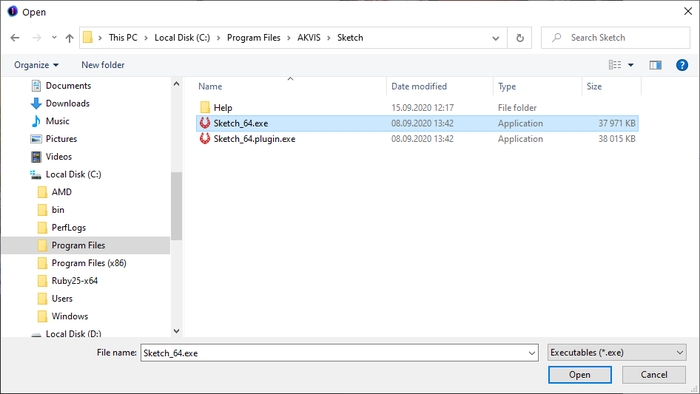Go up one folder level
The width and height of the screenshot is (700, 394).
click(69, 38)
